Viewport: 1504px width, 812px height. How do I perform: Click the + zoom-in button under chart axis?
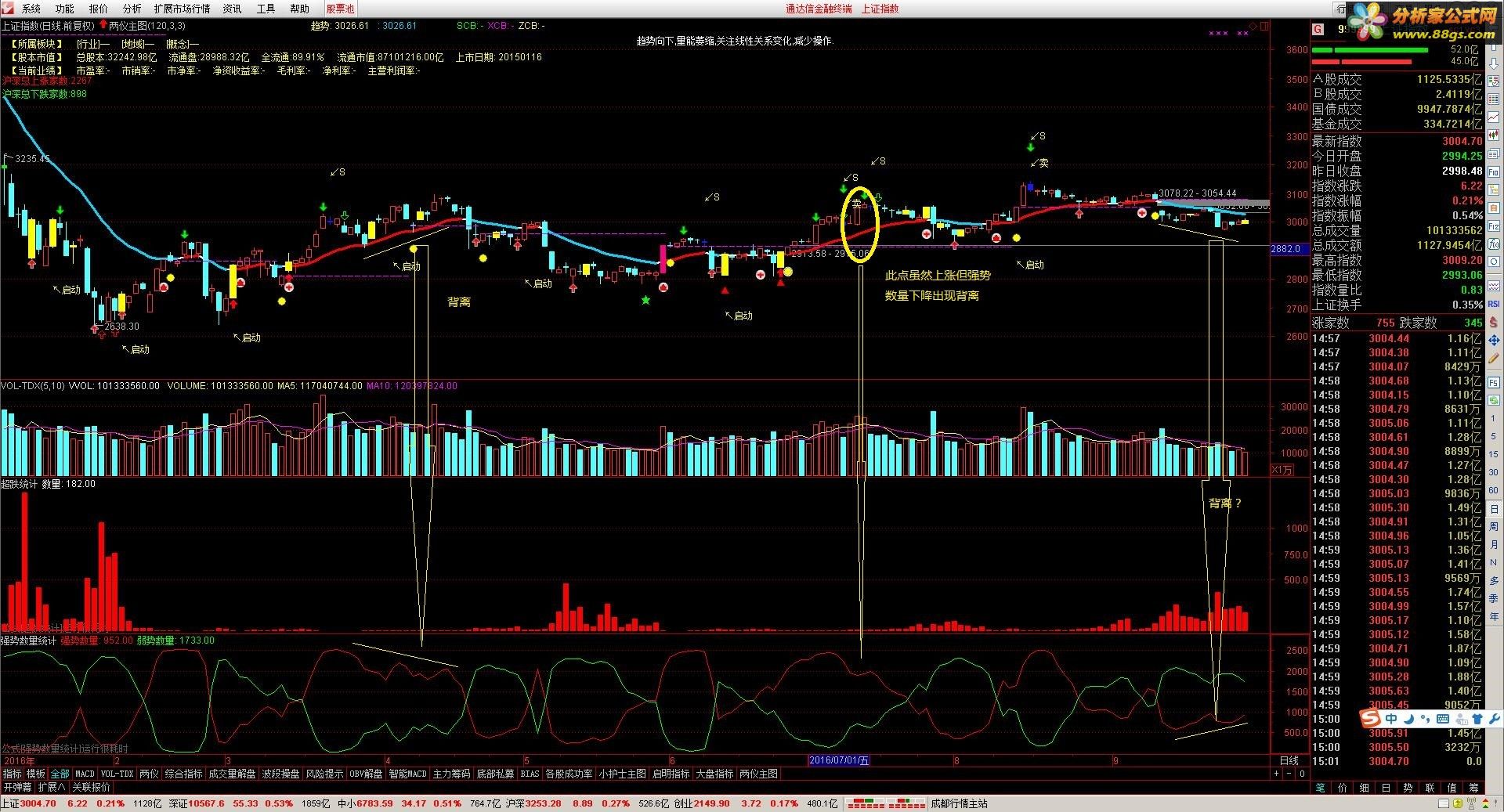(x=1276, y=774)
